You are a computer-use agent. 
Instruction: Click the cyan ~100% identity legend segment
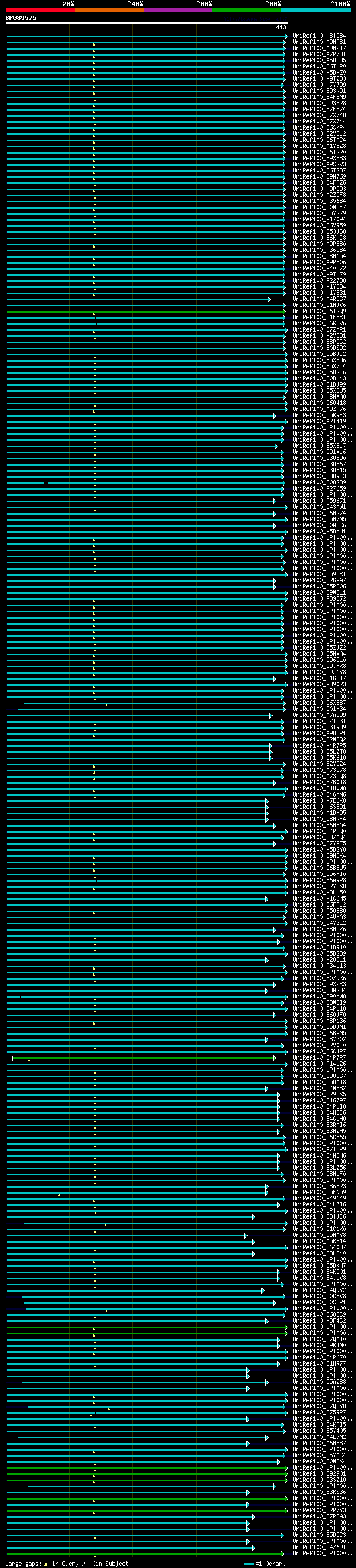[317, 10]
